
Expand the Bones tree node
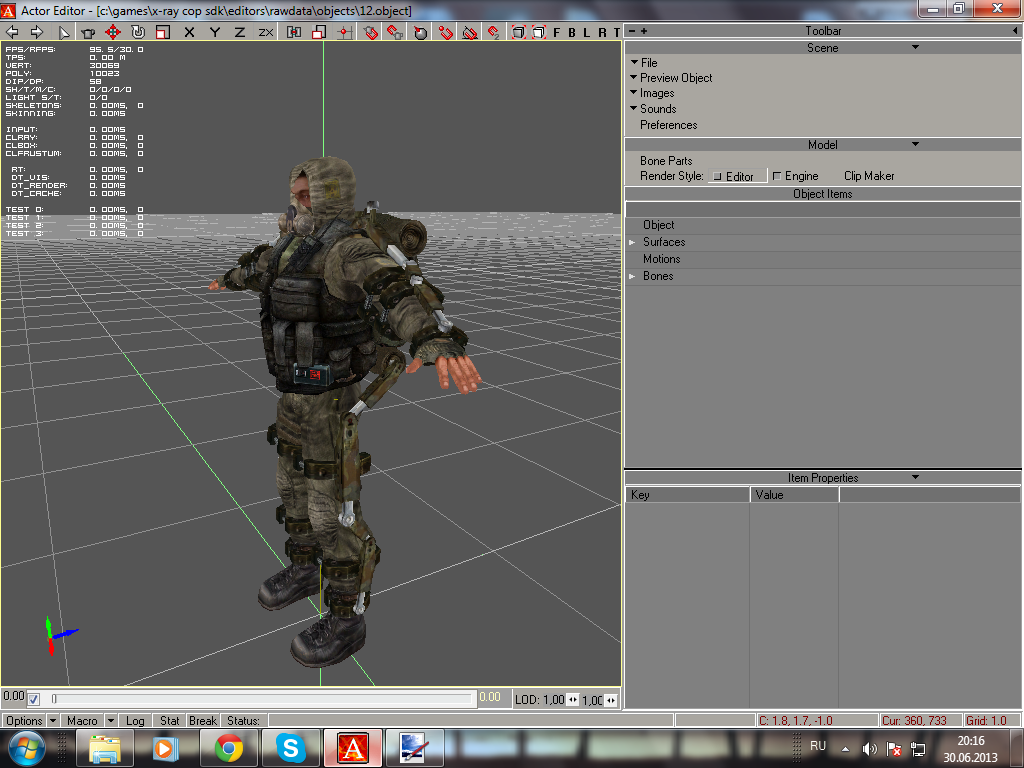coord(632,276)
